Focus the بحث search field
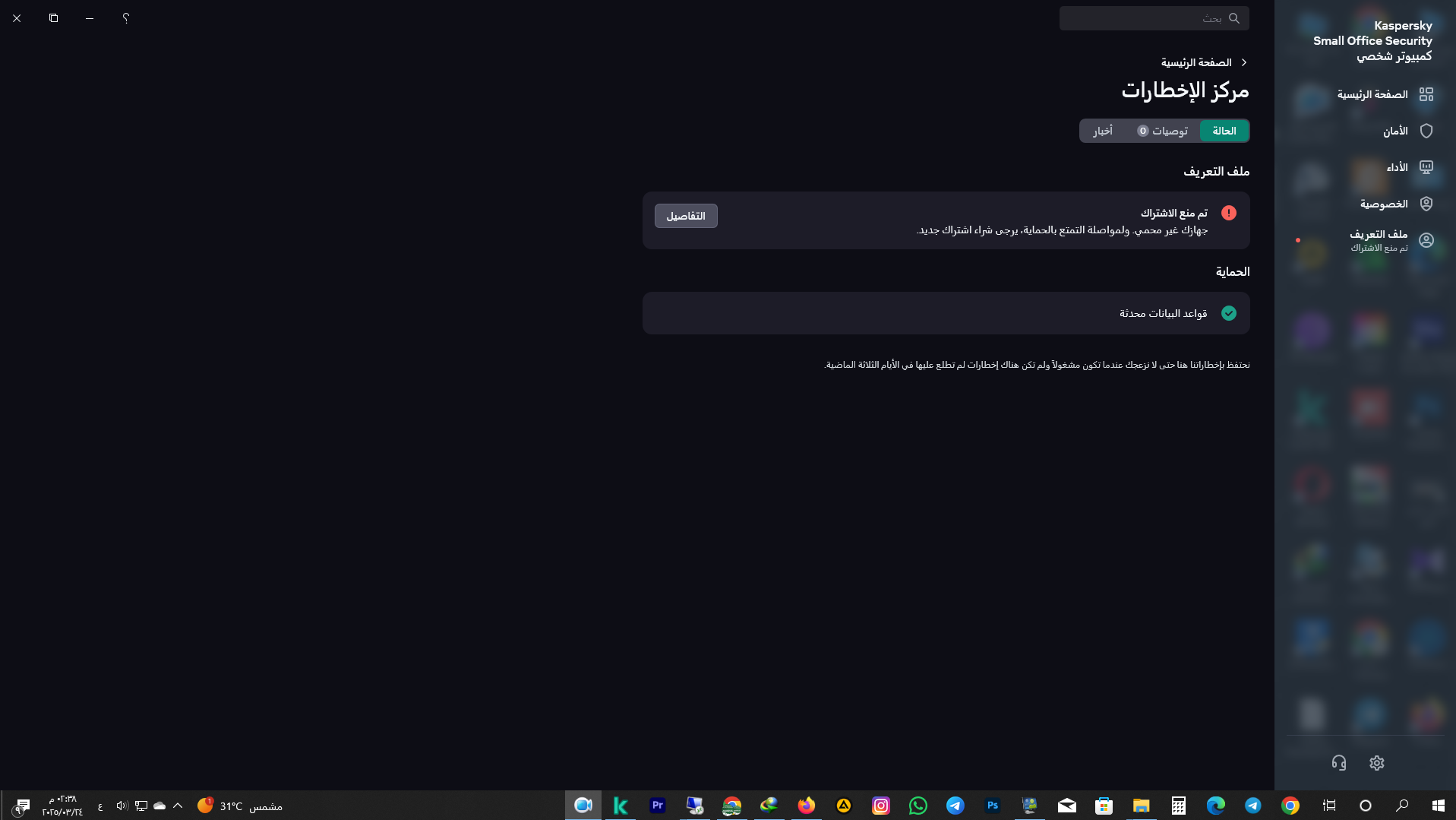 (x=1154, y=18)
